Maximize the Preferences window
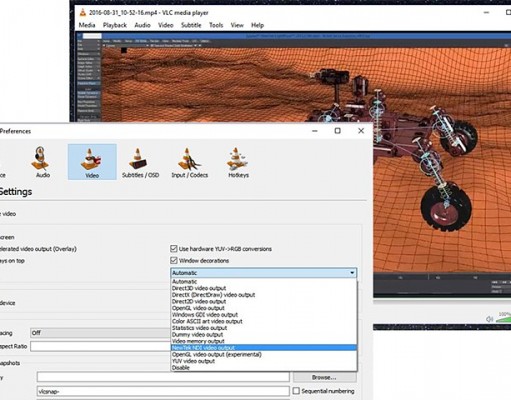Viewport: 511px width, 400px height. click(338, 131)
